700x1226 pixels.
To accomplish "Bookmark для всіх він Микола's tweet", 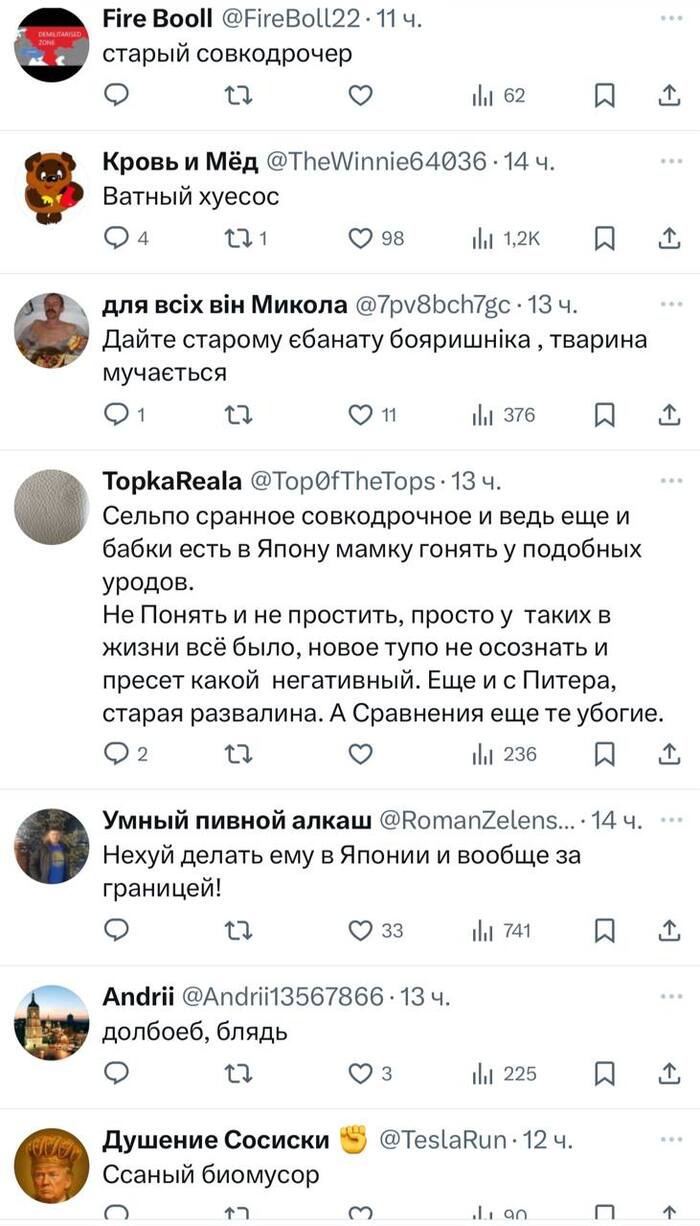I will pos(604,415).
